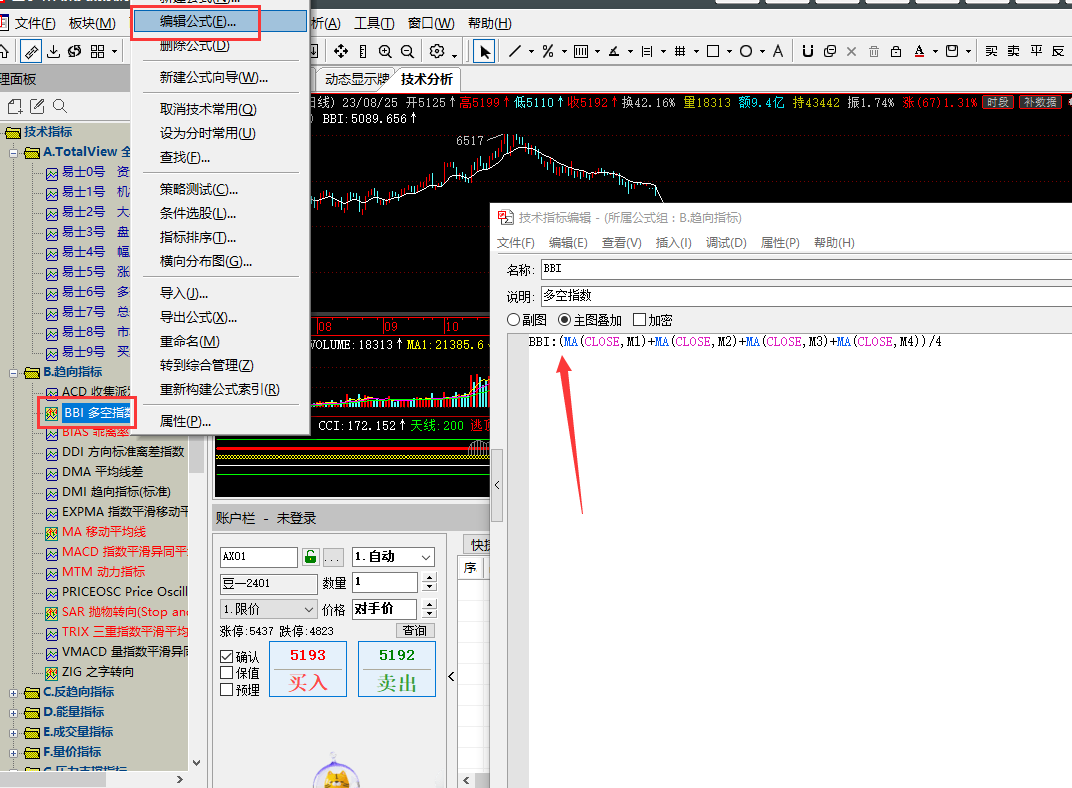
Task: Click the four-way move arrows icon
Action: tap(340, 51)
